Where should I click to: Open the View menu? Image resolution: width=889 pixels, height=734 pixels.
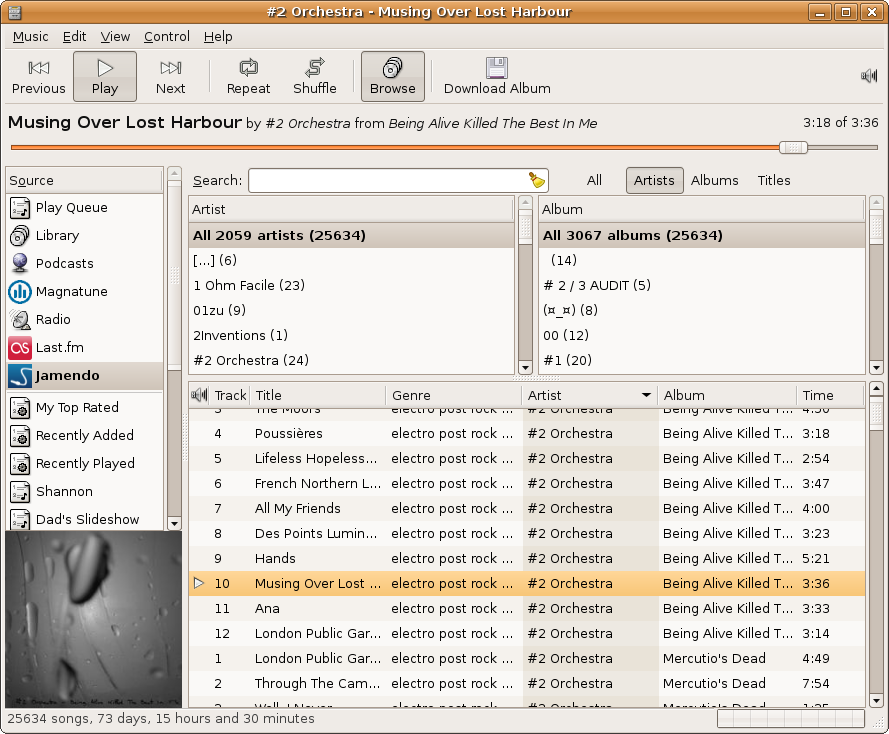pos(115,37)
